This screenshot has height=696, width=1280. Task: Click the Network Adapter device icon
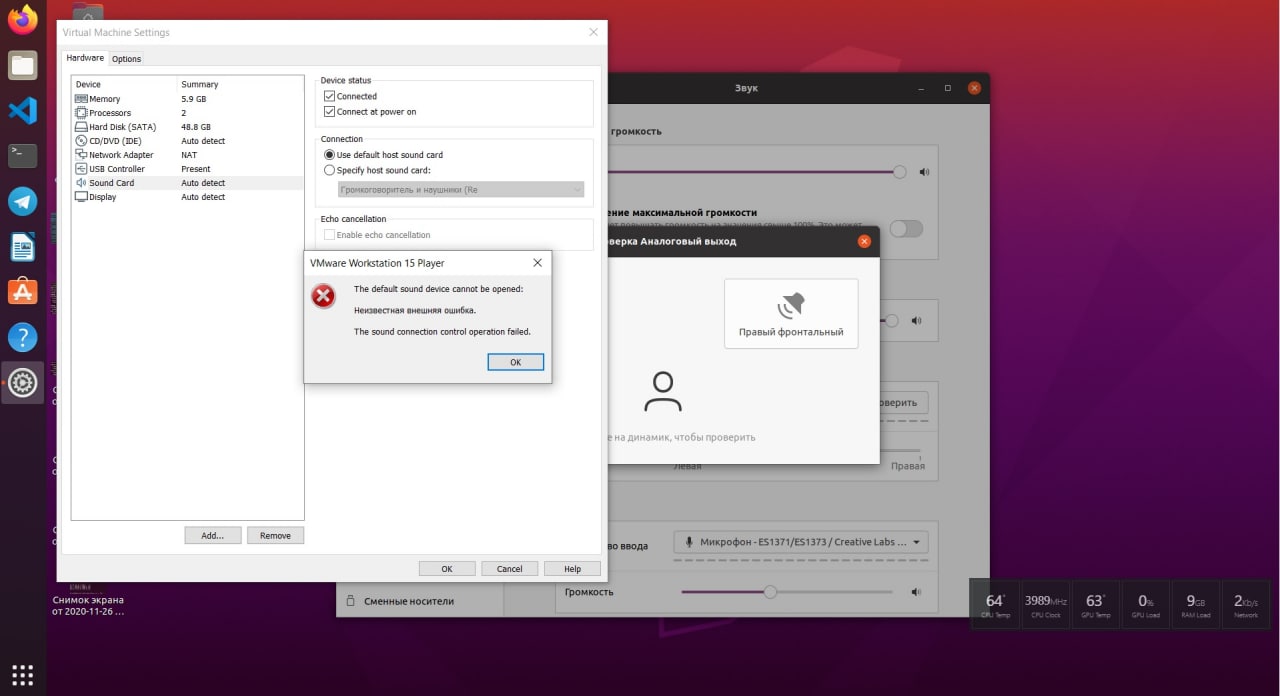point(81,155)
